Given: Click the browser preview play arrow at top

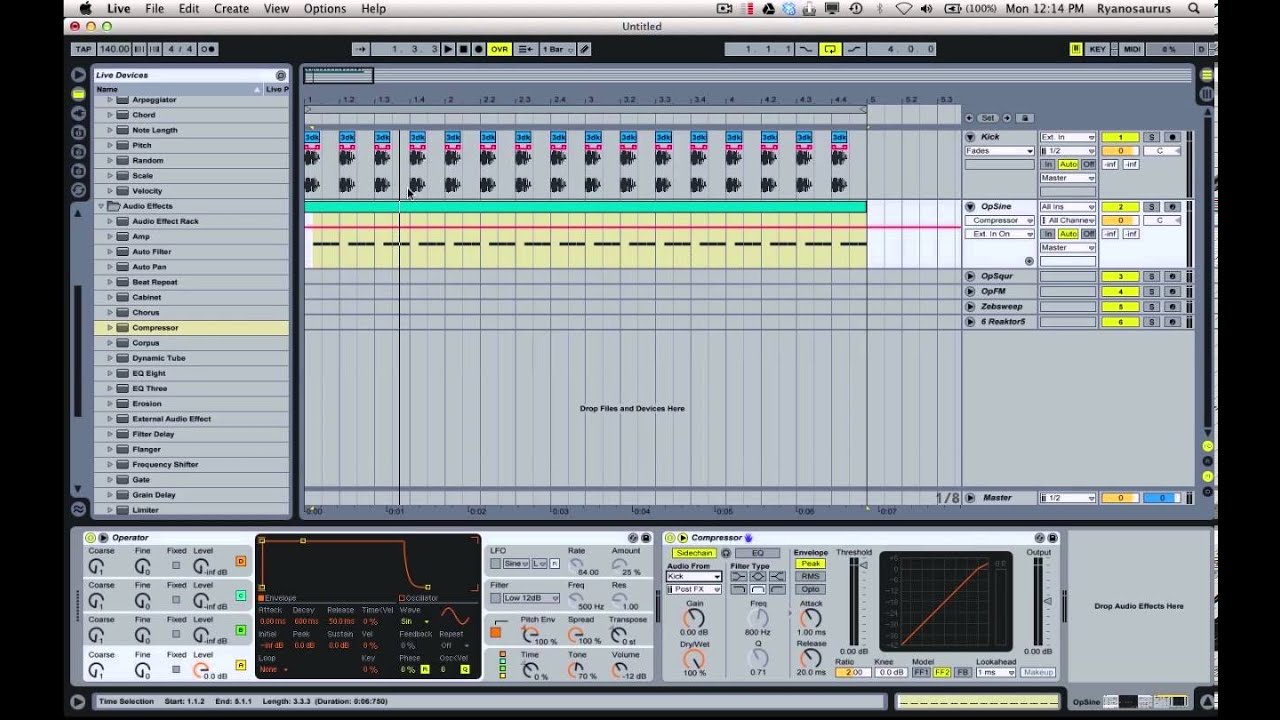Looking at the screenshot, I should (78, 75).
